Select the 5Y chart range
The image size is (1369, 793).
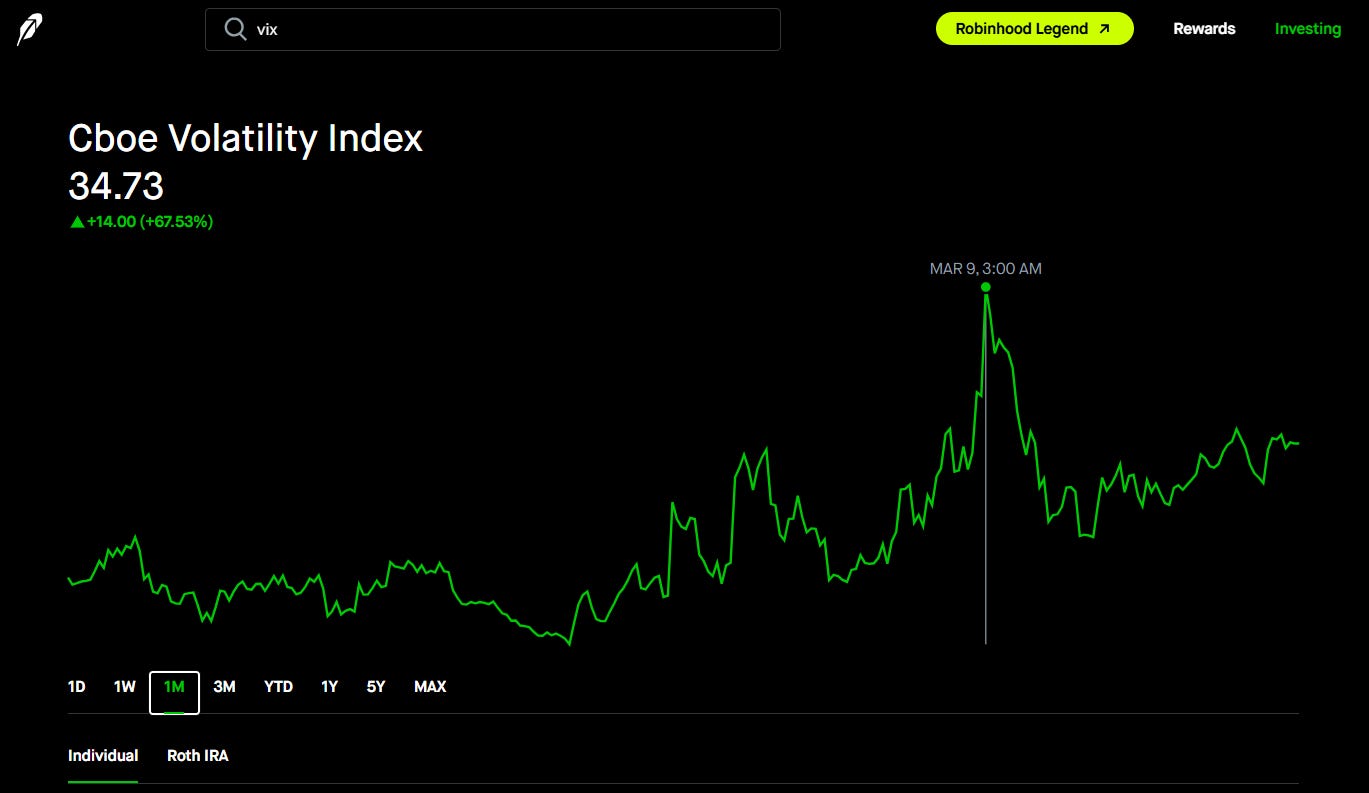click(376, 687)
